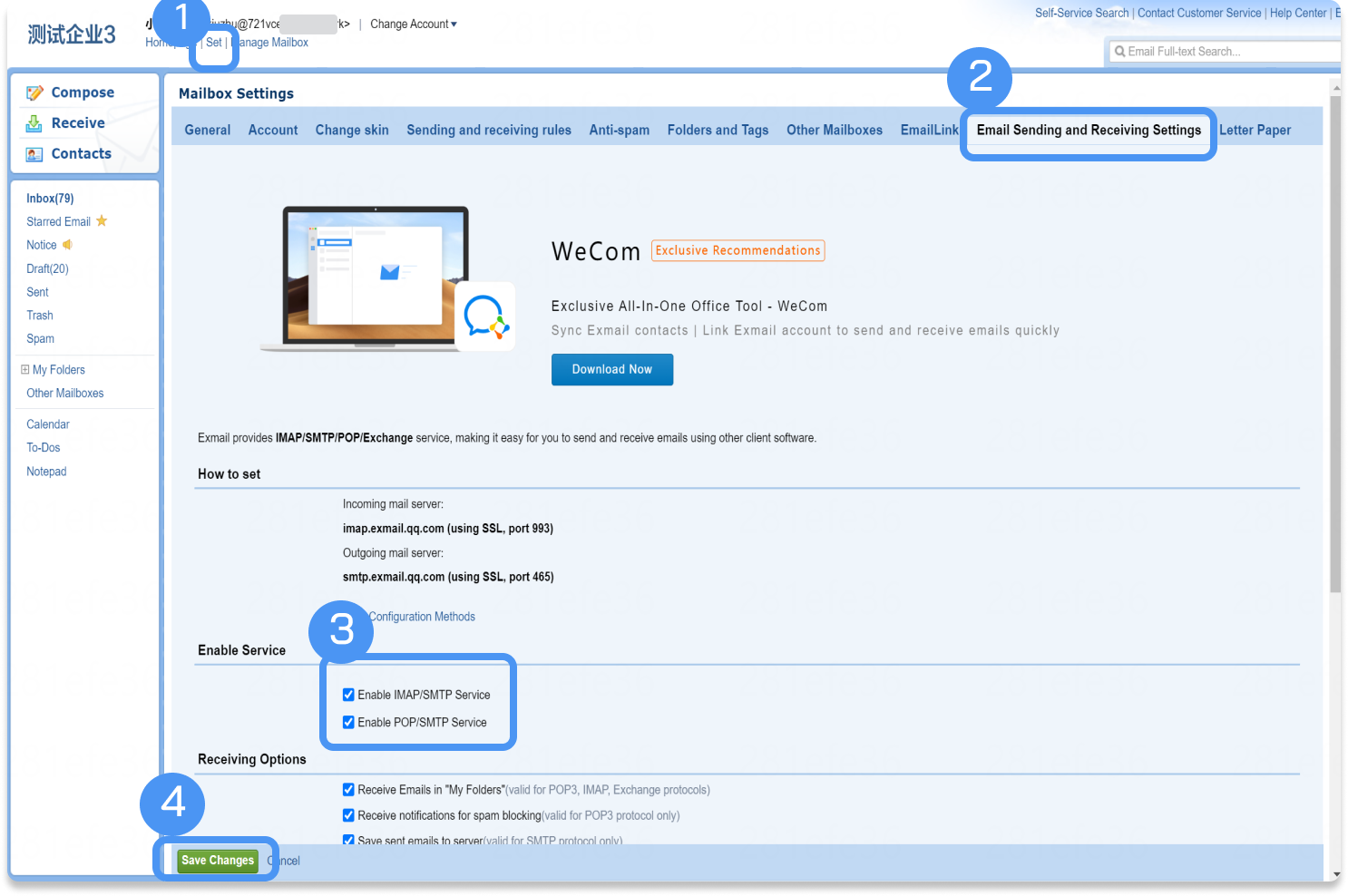Toggle spam blocking notifications checkbox

point(348,815)
